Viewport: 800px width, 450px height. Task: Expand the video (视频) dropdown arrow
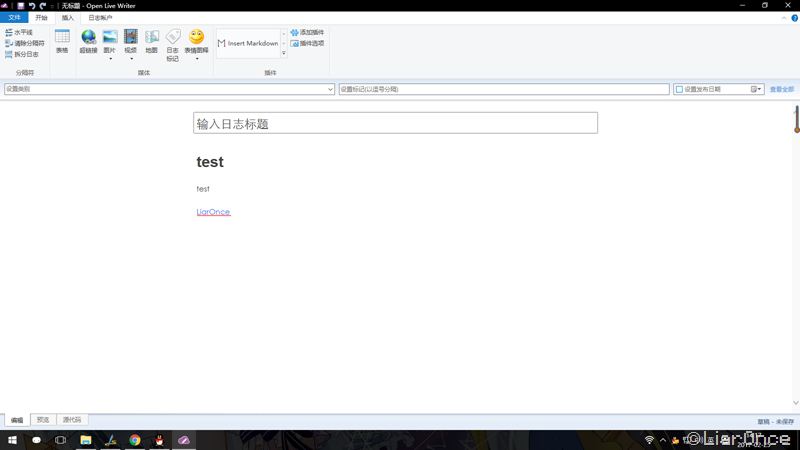(x=131, y=59)
